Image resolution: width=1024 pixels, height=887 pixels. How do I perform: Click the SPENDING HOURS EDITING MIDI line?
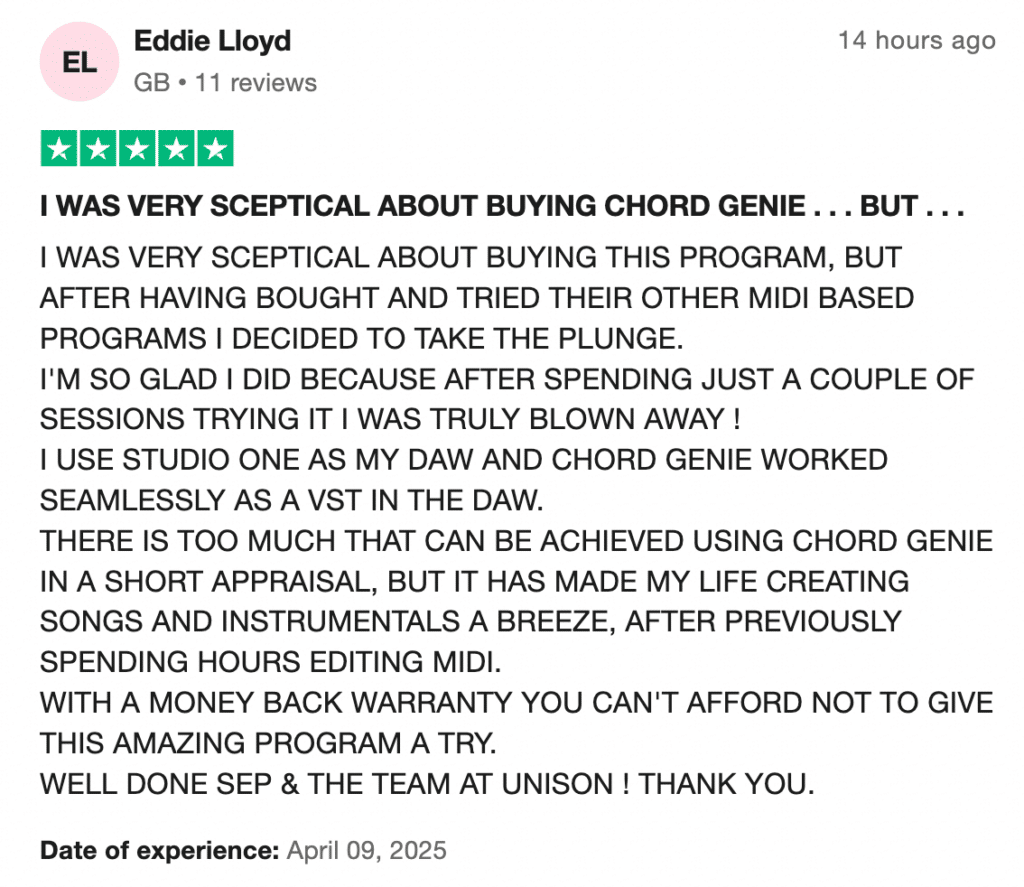pyautogui.click(x=270, y=662)
